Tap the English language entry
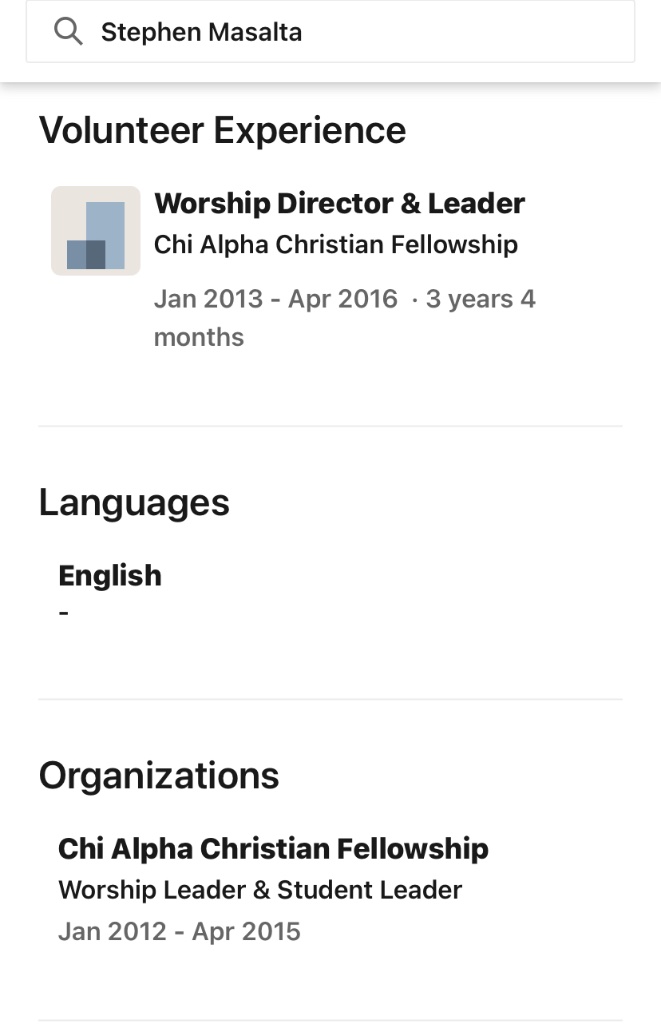 pyautogui.click(x=110, y=576)
